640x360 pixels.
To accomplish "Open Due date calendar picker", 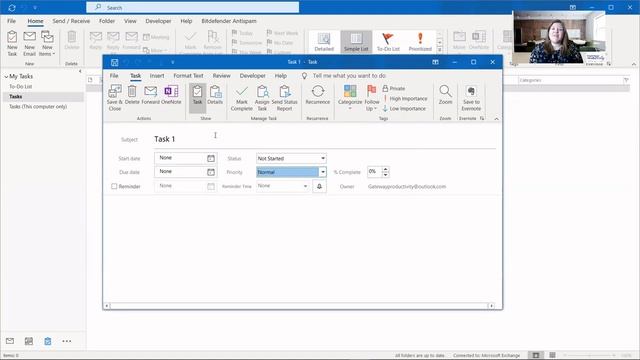I will pos(211,172).
